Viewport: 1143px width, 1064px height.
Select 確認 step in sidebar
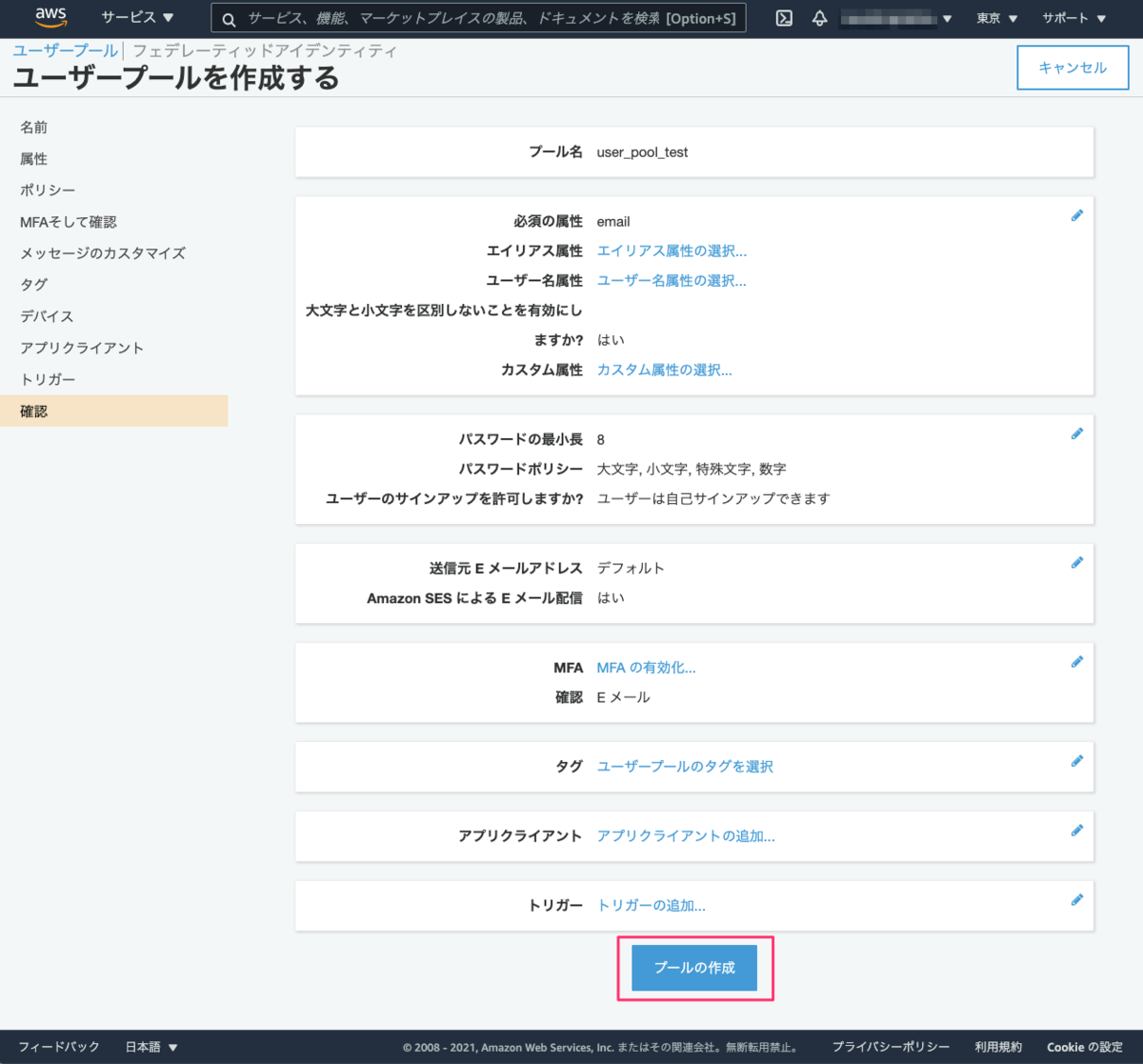[114, 411]
